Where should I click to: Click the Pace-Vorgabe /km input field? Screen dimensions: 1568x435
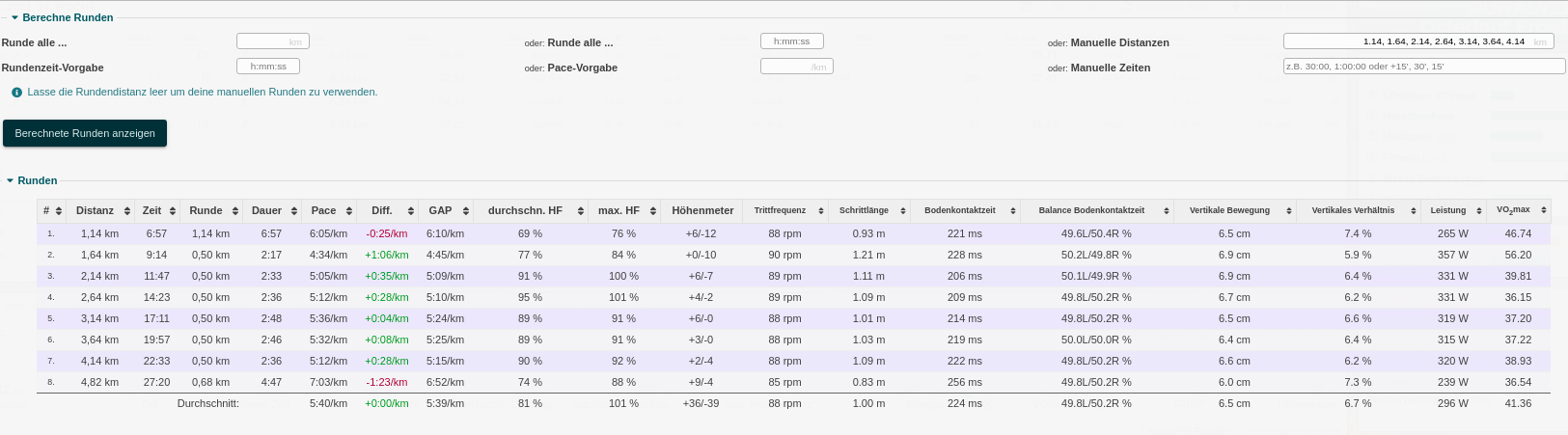[x=796, y=67]
